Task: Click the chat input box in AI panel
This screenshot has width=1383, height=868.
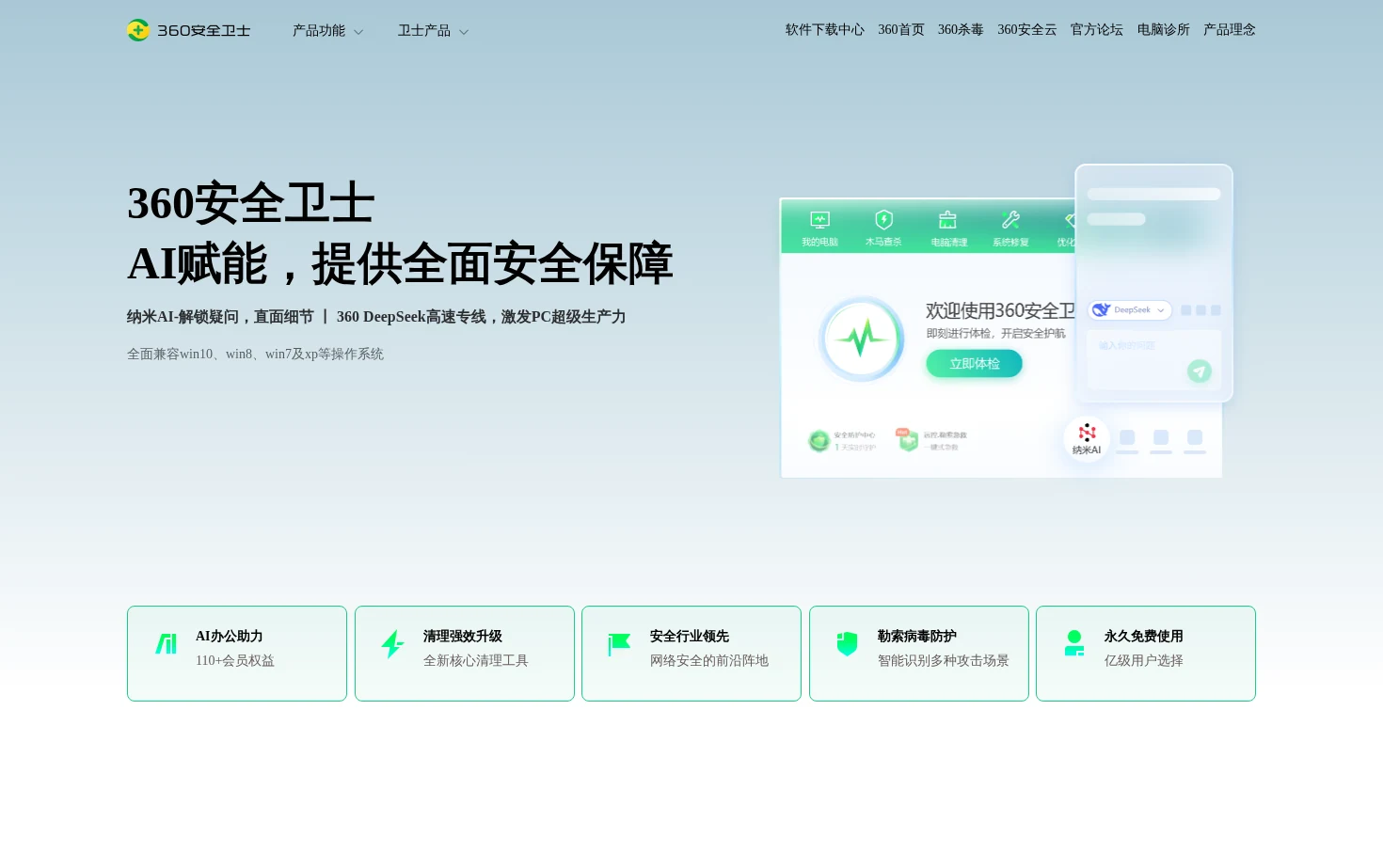Action: [1153, 359]
